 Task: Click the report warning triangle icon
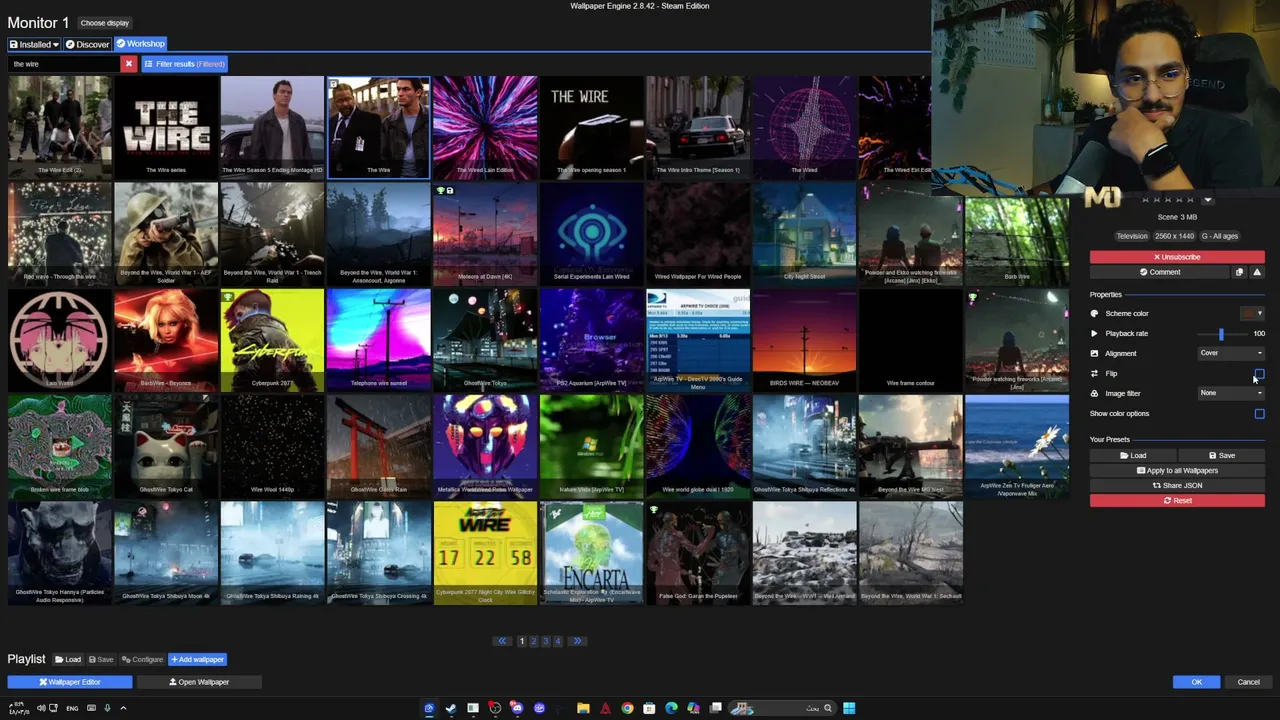(1257, 272)
